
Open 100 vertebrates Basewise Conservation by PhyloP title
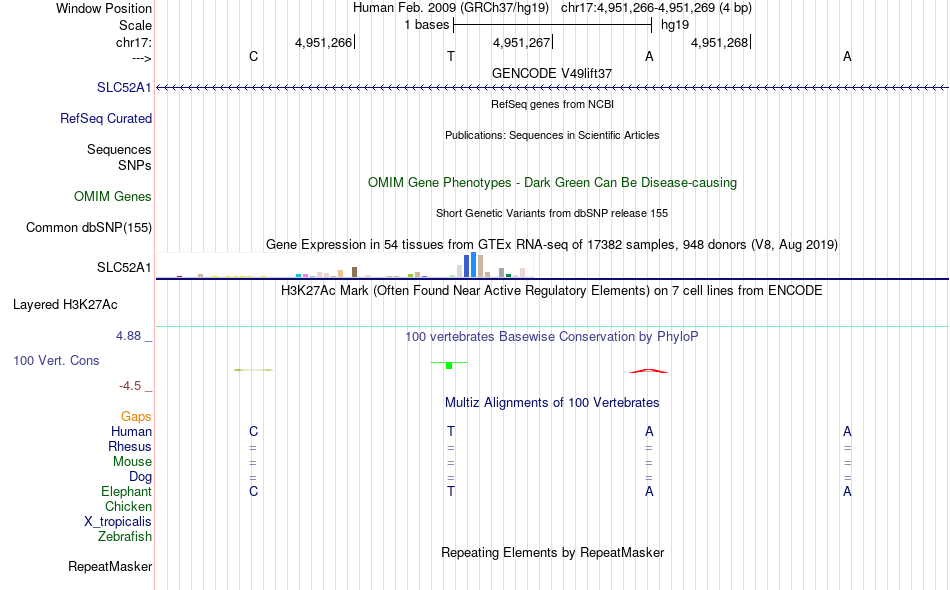click(552, 337)
